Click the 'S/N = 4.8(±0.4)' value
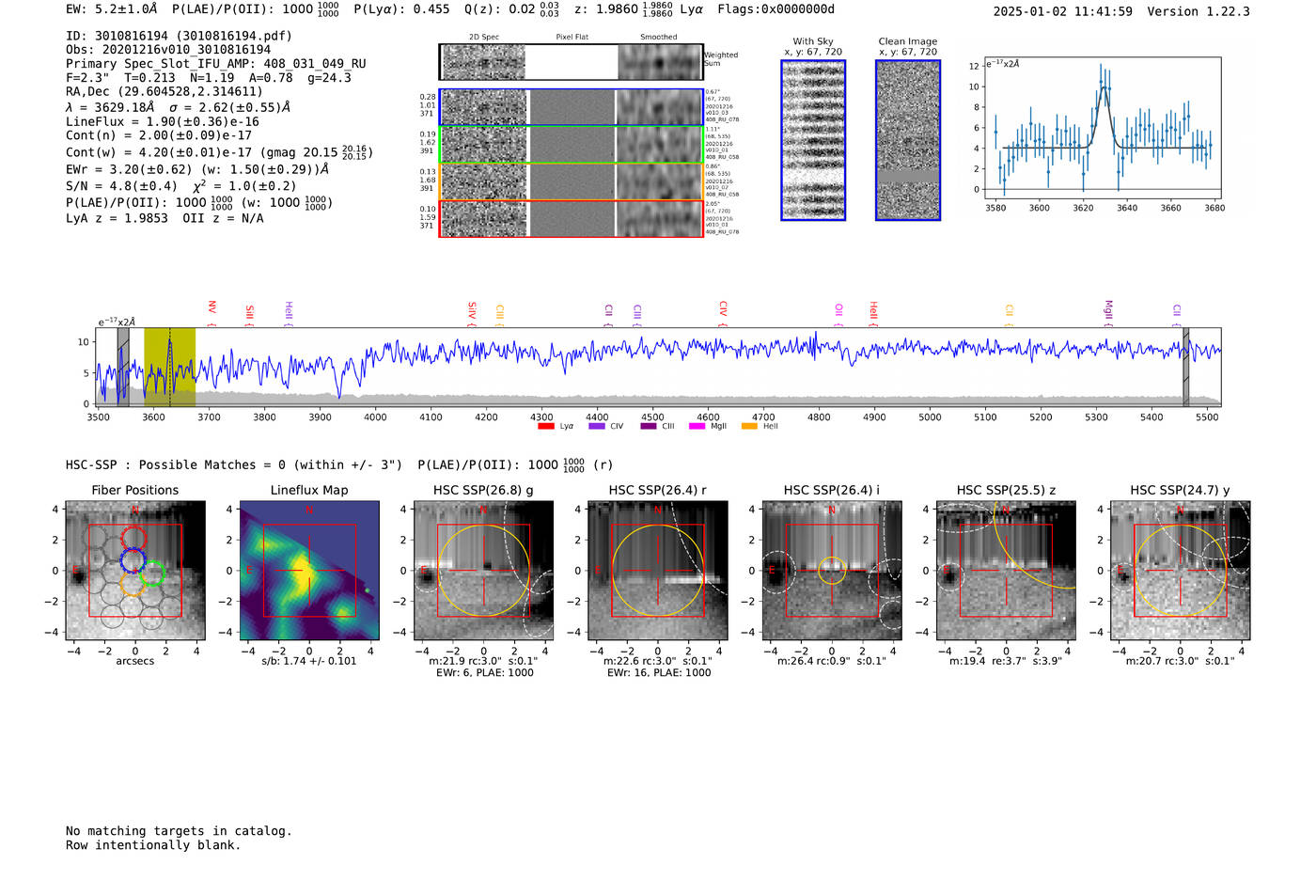The height and width of the screenshot is (896, 1316). (121, 186)
